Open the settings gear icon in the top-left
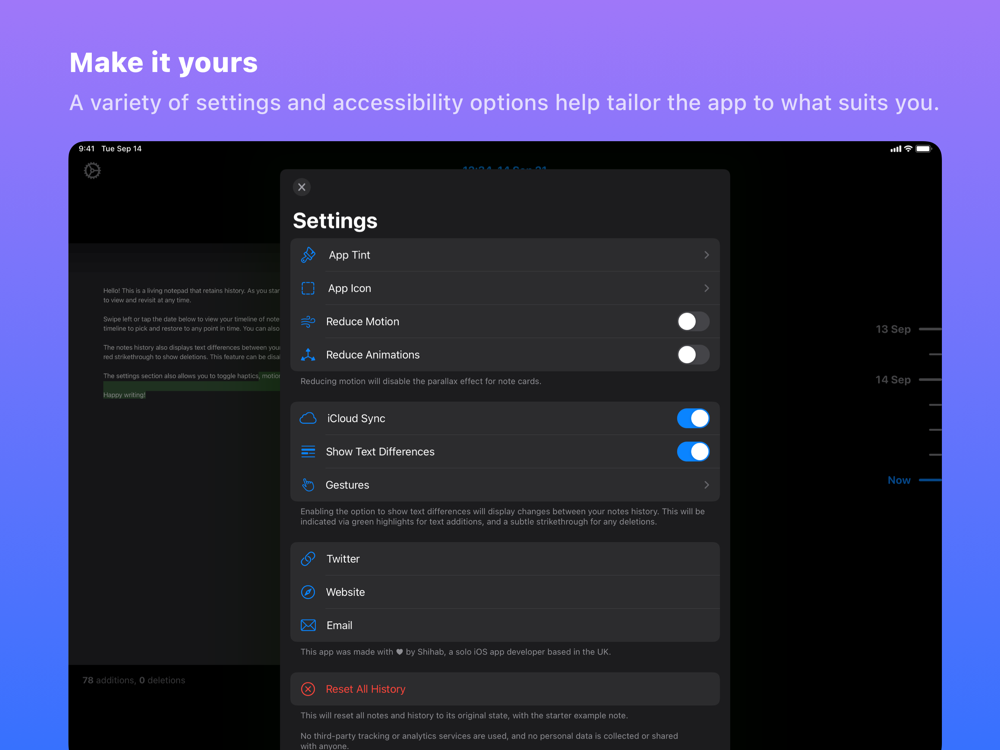This screenshot has width=1000, height=750. tap(92, 170)
